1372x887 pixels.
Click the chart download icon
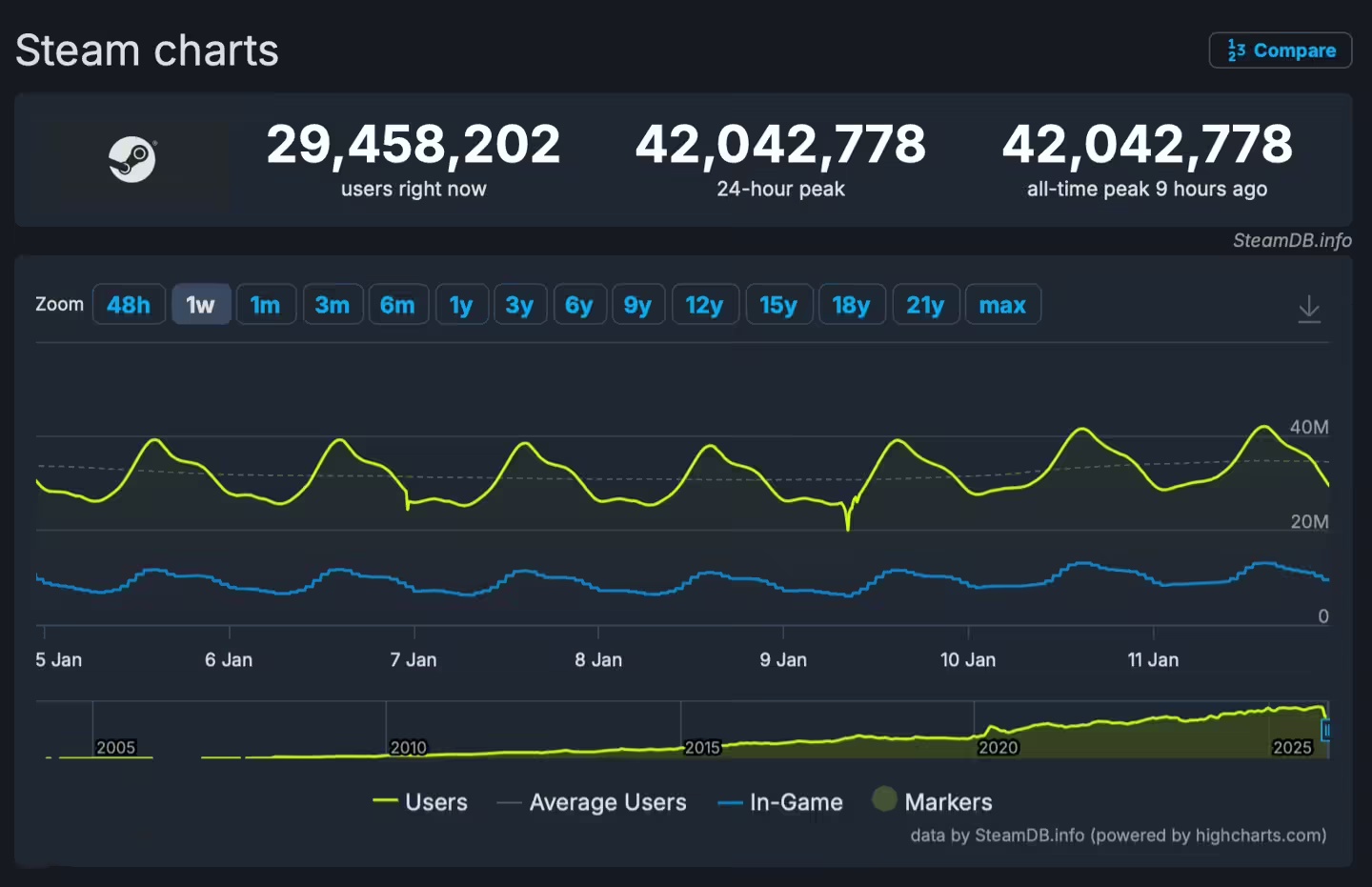pyautogui.click(x=1309, y=308)
